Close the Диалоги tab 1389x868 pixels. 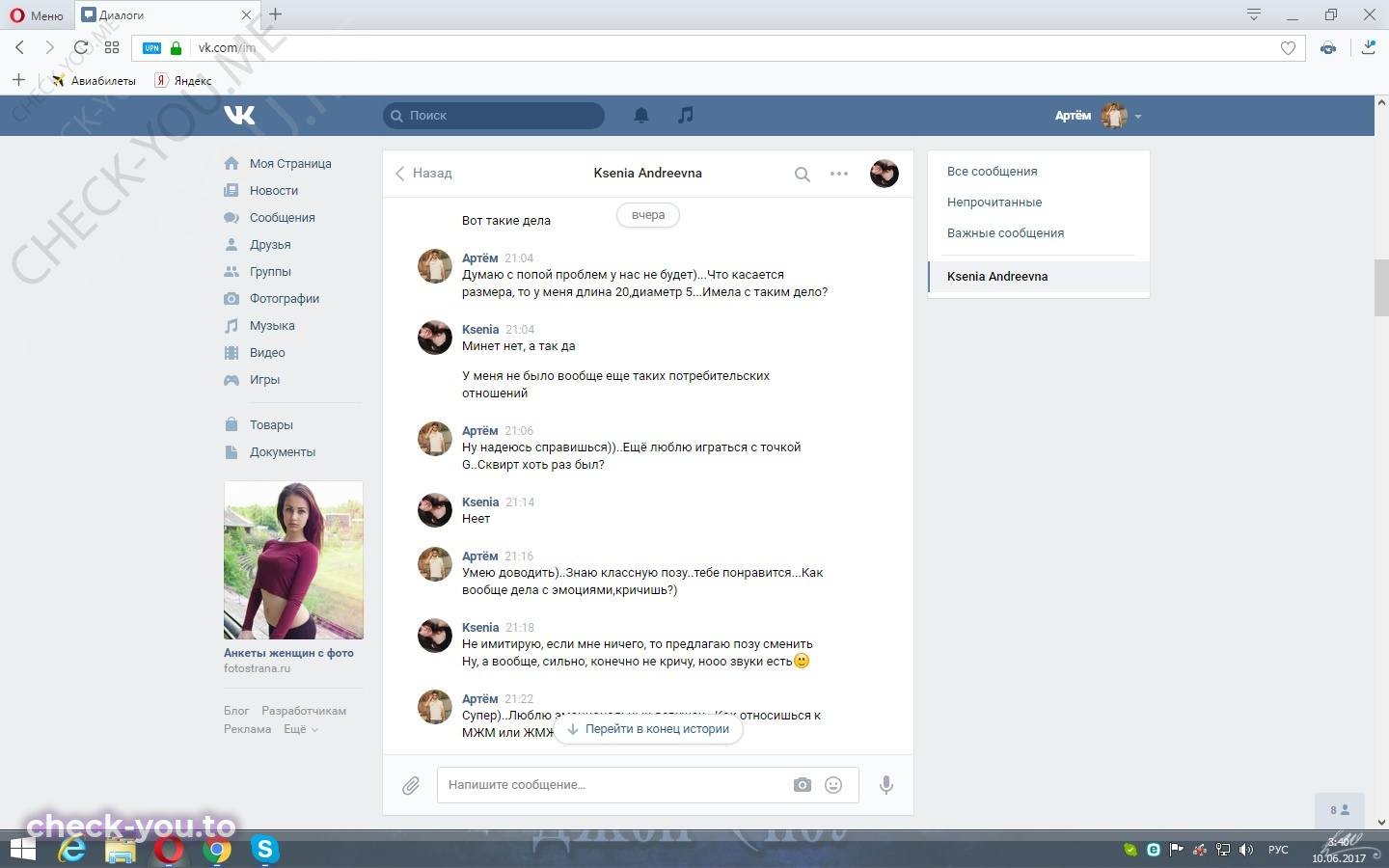coord(246,15)
